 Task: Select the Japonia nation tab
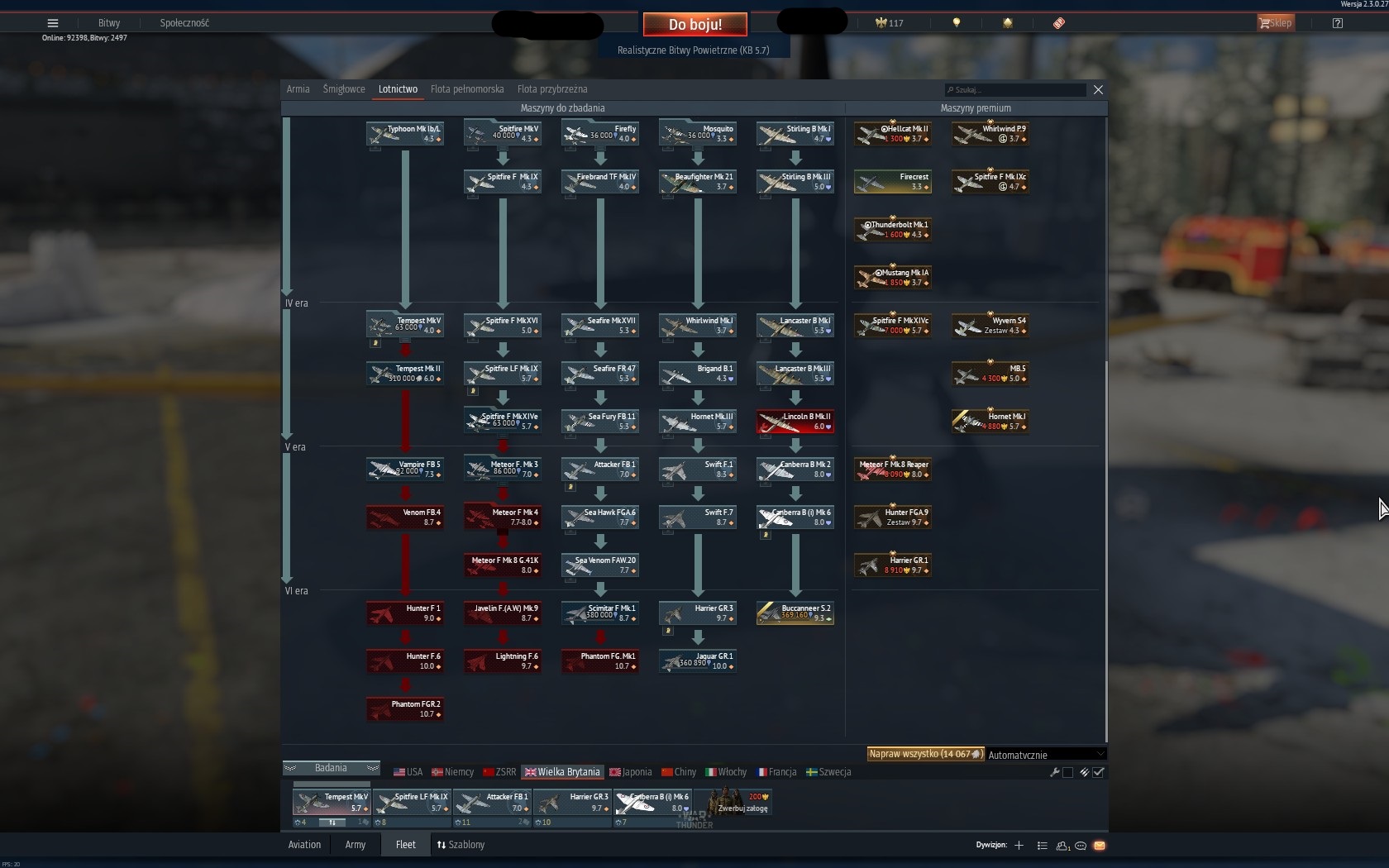[x=630, y=772]
